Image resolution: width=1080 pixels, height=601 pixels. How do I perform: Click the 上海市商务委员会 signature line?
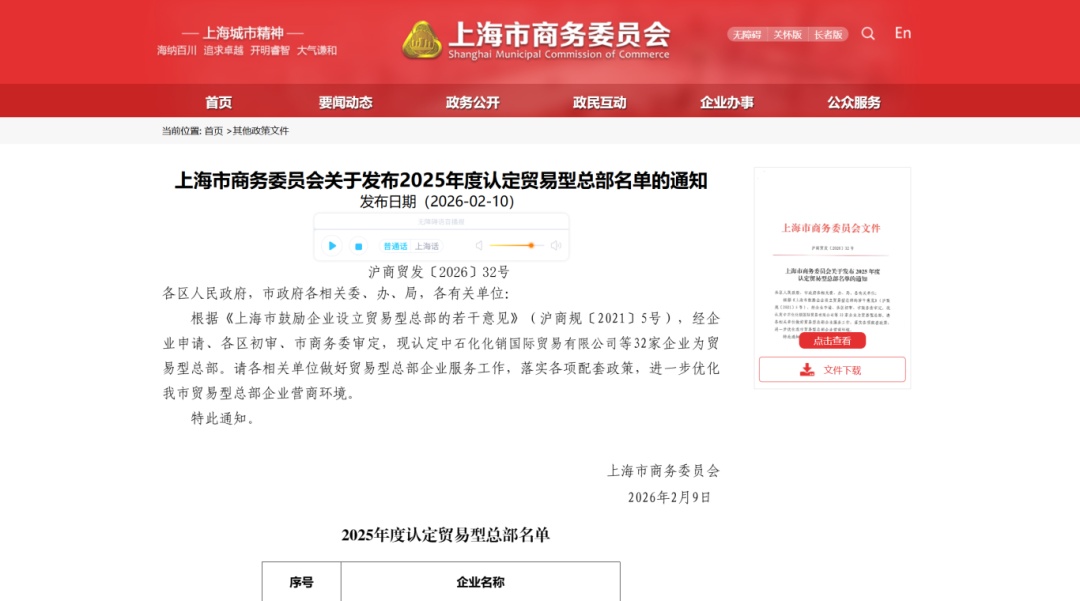(663, 471)
